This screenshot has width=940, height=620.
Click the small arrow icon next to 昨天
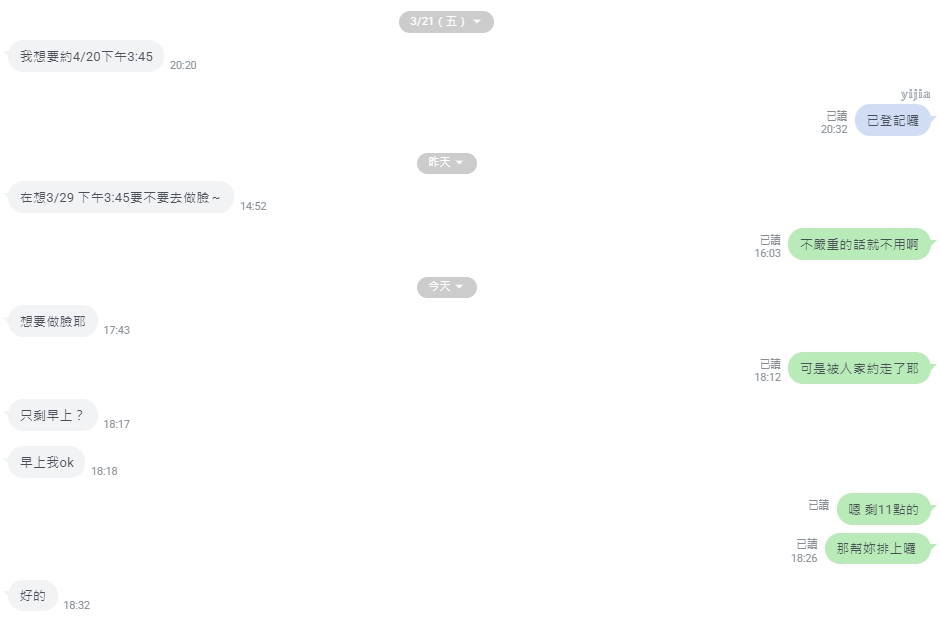(460, 162)
